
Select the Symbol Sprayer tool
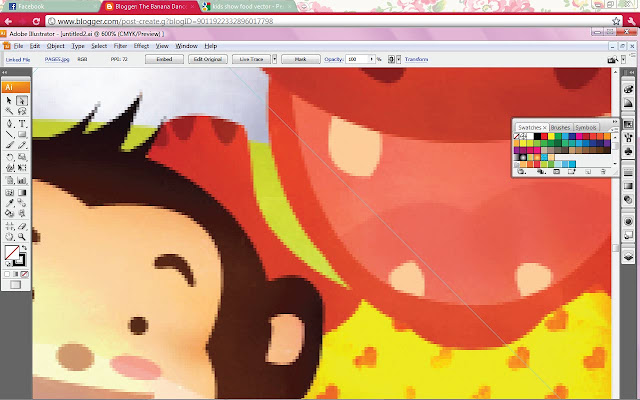9,181
